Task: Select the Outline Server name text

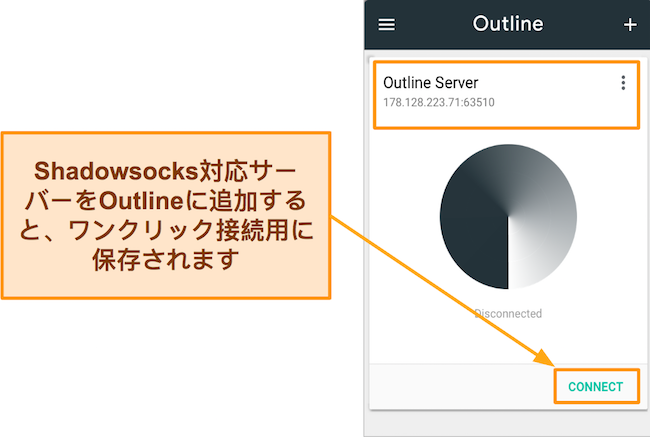Action: (x=430, y=83)
